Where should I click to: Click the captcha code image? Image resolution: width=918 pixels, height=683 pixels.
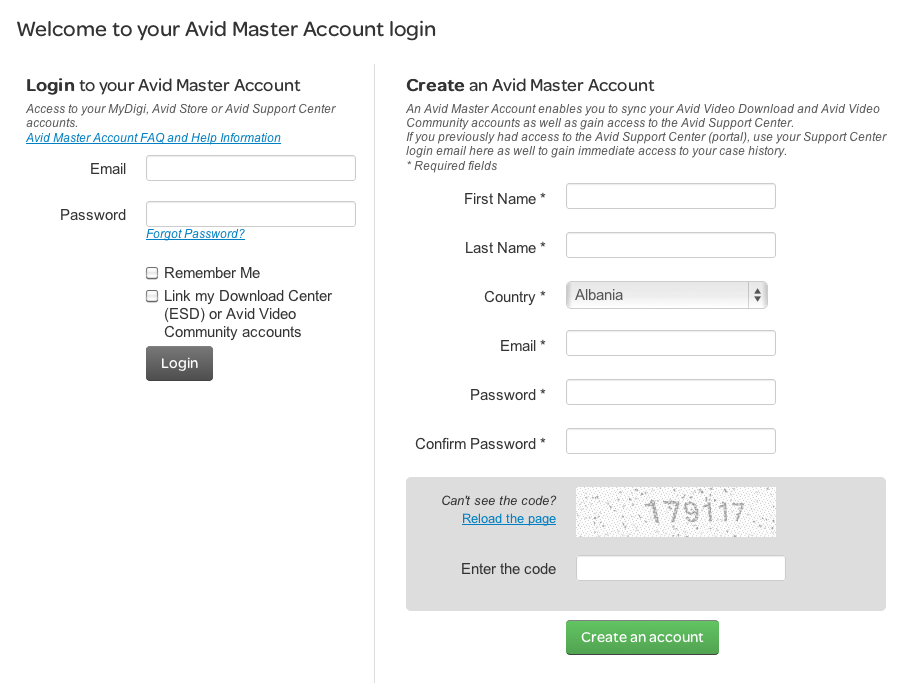pos(676,512)
